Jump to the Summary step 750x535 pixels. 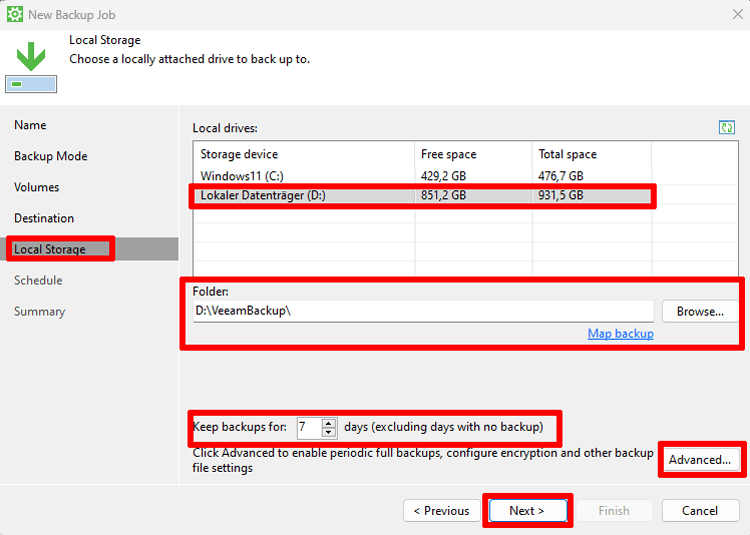39,311
